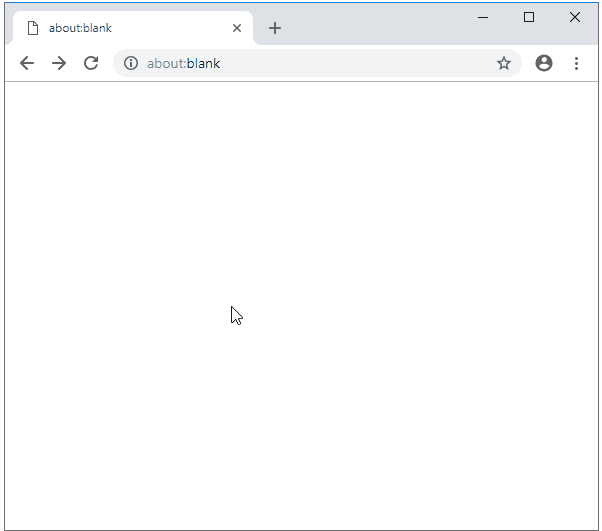602x531 pixels.
Task: Open the three-dot Chrome menu
Action: 576,63
